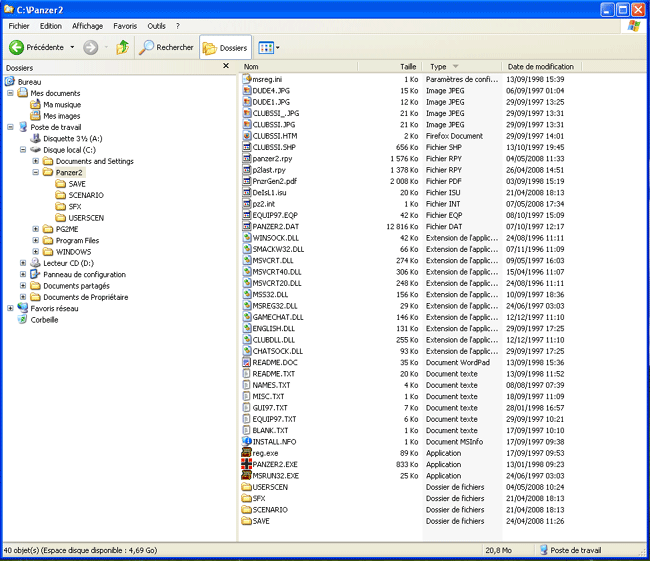Sort files by the Type column

pyautogui.click(x=462, y=66)
